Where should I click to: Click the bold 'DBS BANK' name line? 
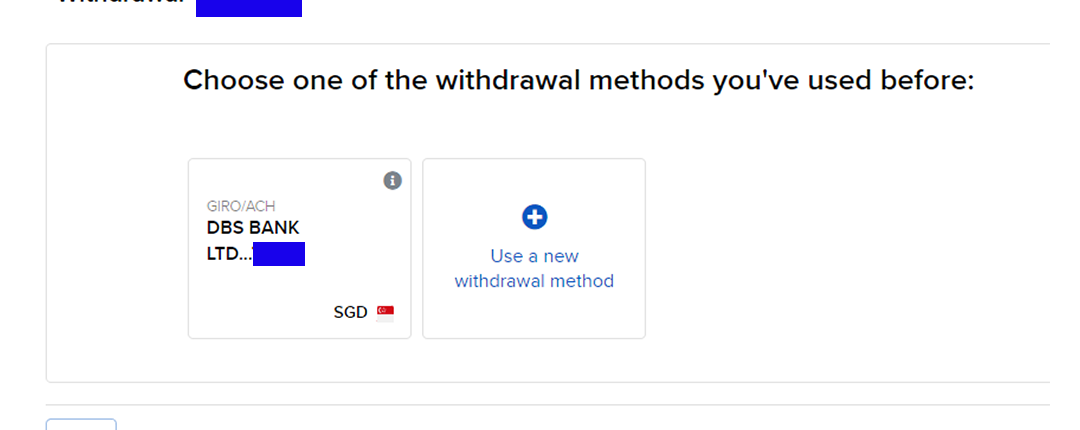pyautogui.click(x=253, y=228)
